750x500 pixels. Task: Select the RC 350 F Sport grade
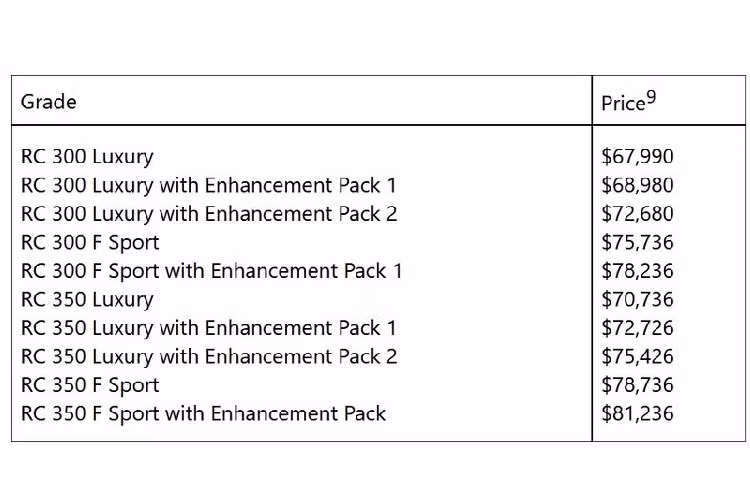[x=90, y=385]
